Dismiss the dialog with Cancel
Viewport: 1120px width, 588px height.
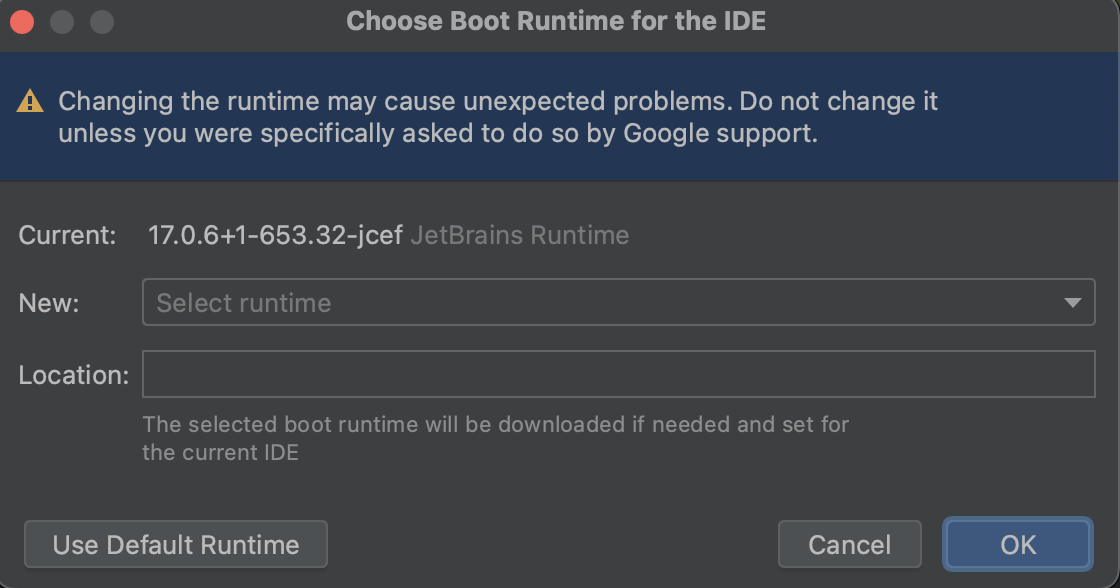pos(849,544)
